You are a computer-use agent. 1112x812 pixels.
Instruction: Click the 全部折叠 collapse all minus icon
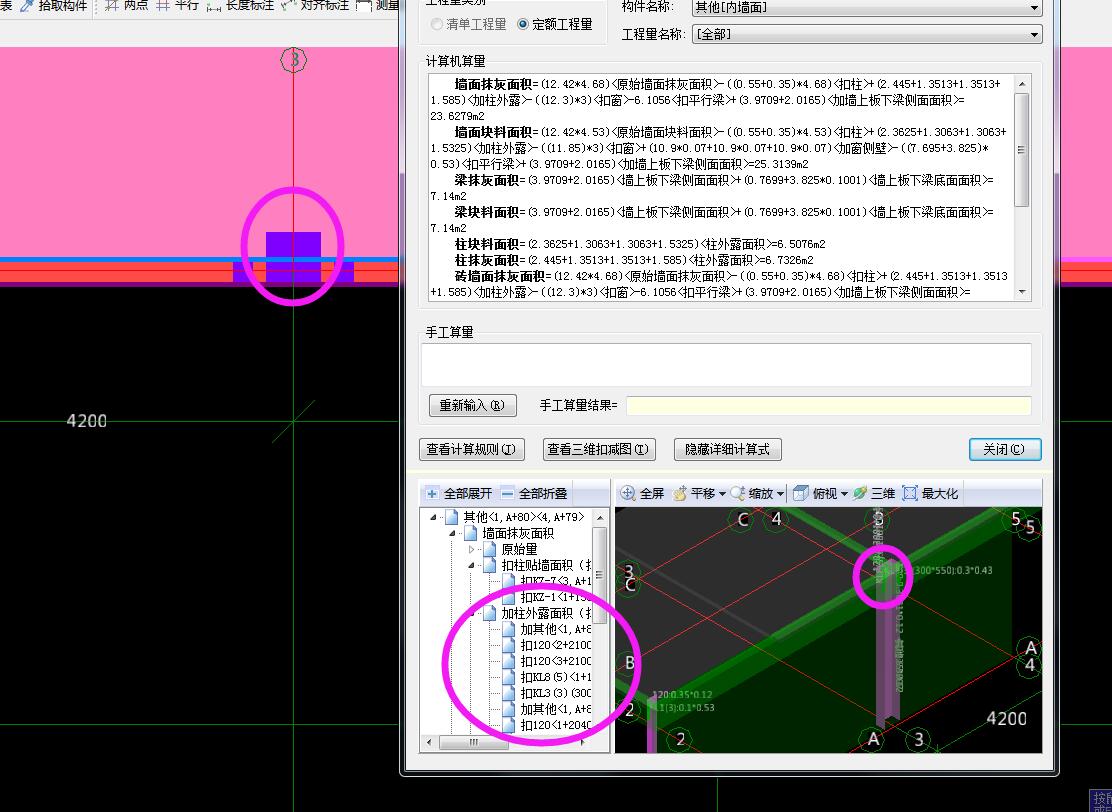click(x=507, y=494)
